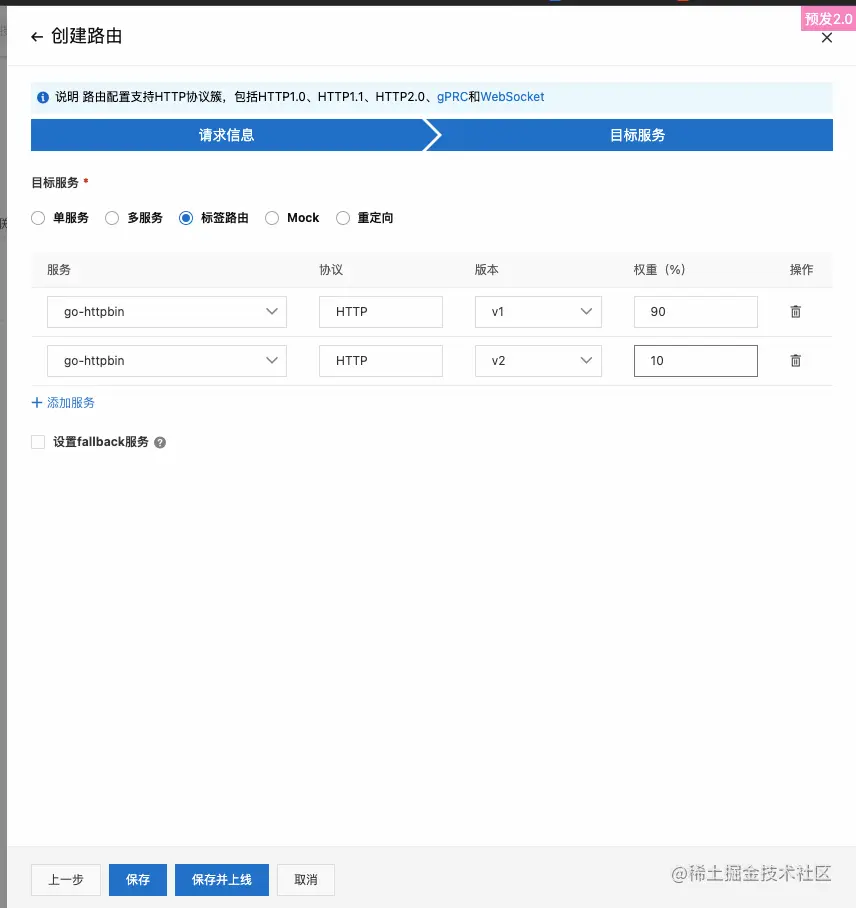Click the weight field showing 10
This screenshot has height=908, width=856.
pyautogui.click(x=696, y=361)
